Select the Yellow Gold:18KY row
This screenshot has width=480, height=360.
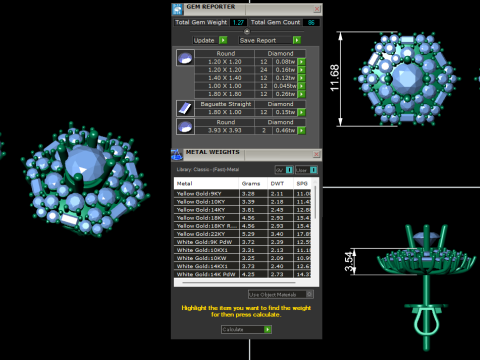pyautogui.click(x=243, y=218)
